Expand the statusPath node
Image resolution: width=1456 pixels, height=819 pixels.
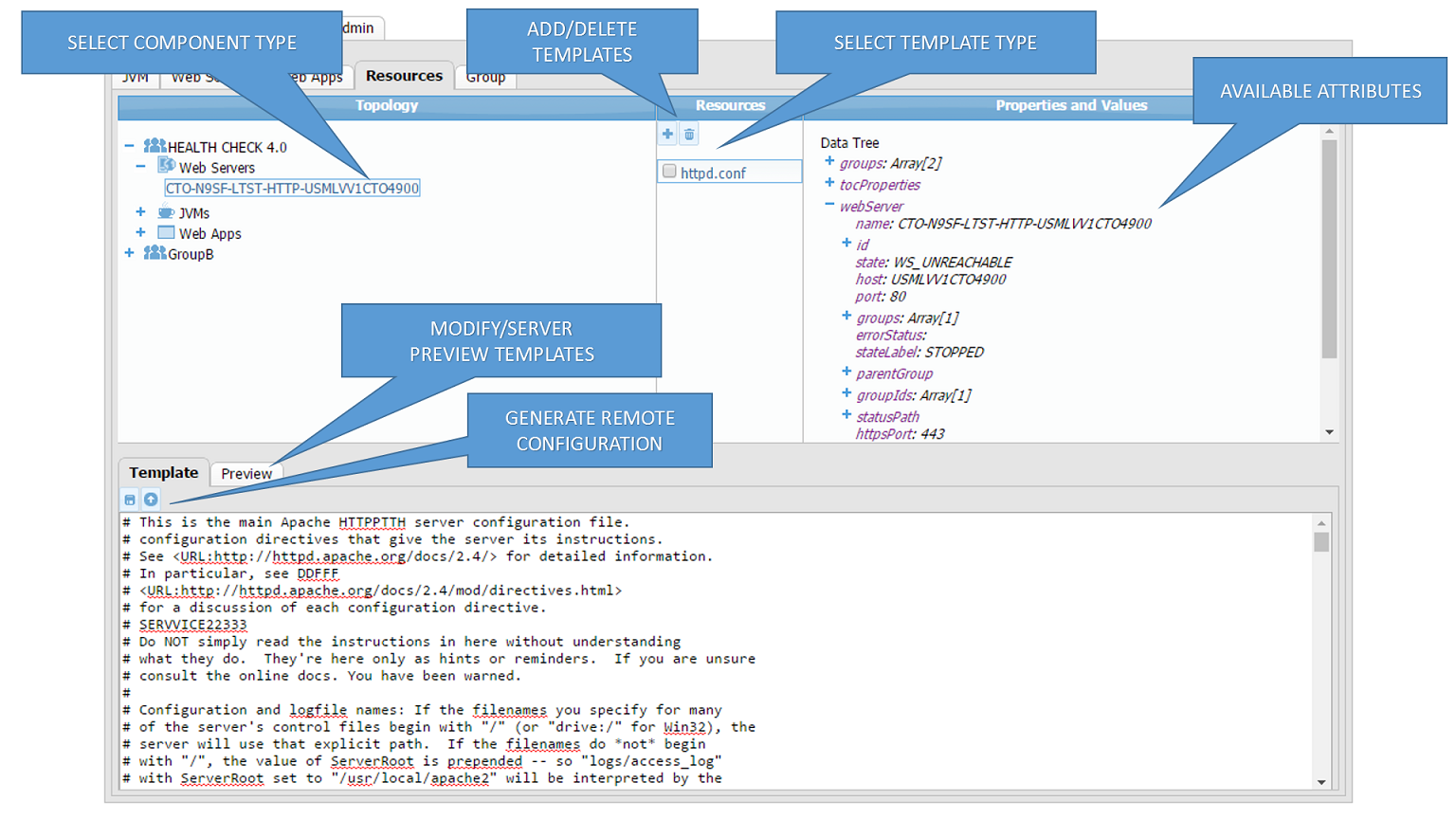coord(846,415)
